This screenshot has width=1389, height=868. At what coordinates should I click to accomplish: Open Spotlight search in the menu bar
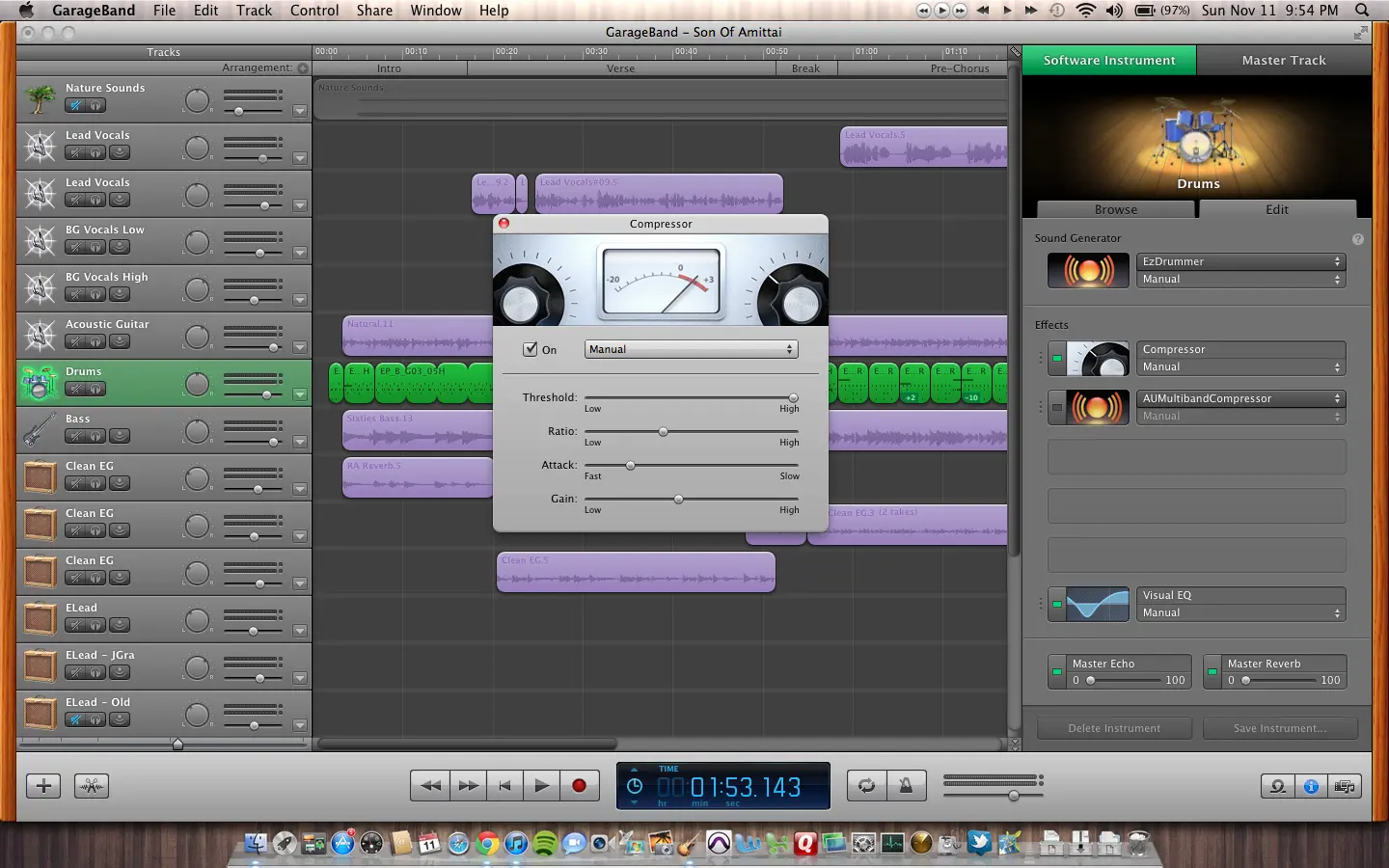1362,11
